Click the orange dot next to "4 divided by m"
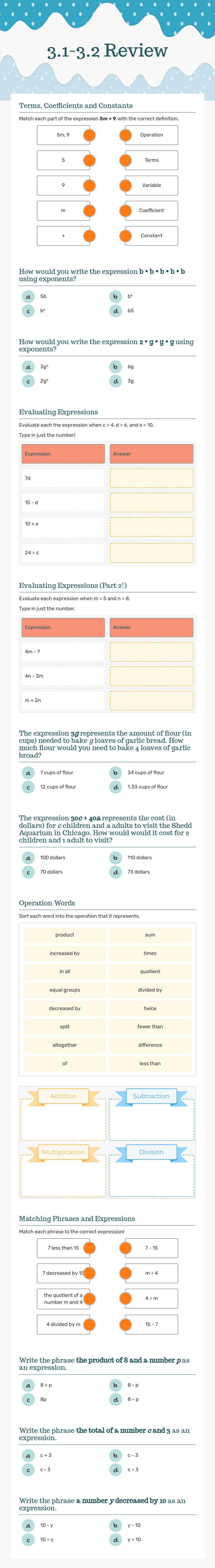The height and width of the screenshot is (1568, 215). (90, 1325)
